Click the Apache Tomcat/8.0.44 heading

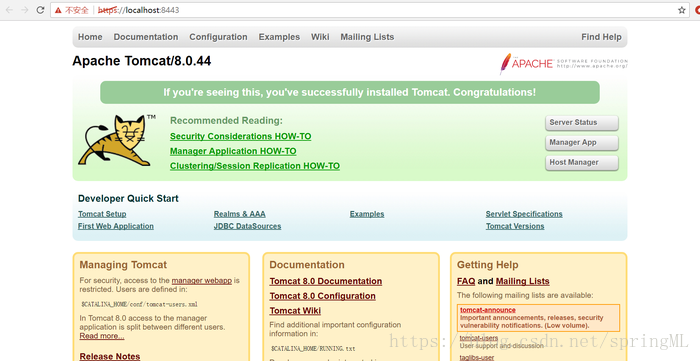pyautogui.click(x=142, y=61)
